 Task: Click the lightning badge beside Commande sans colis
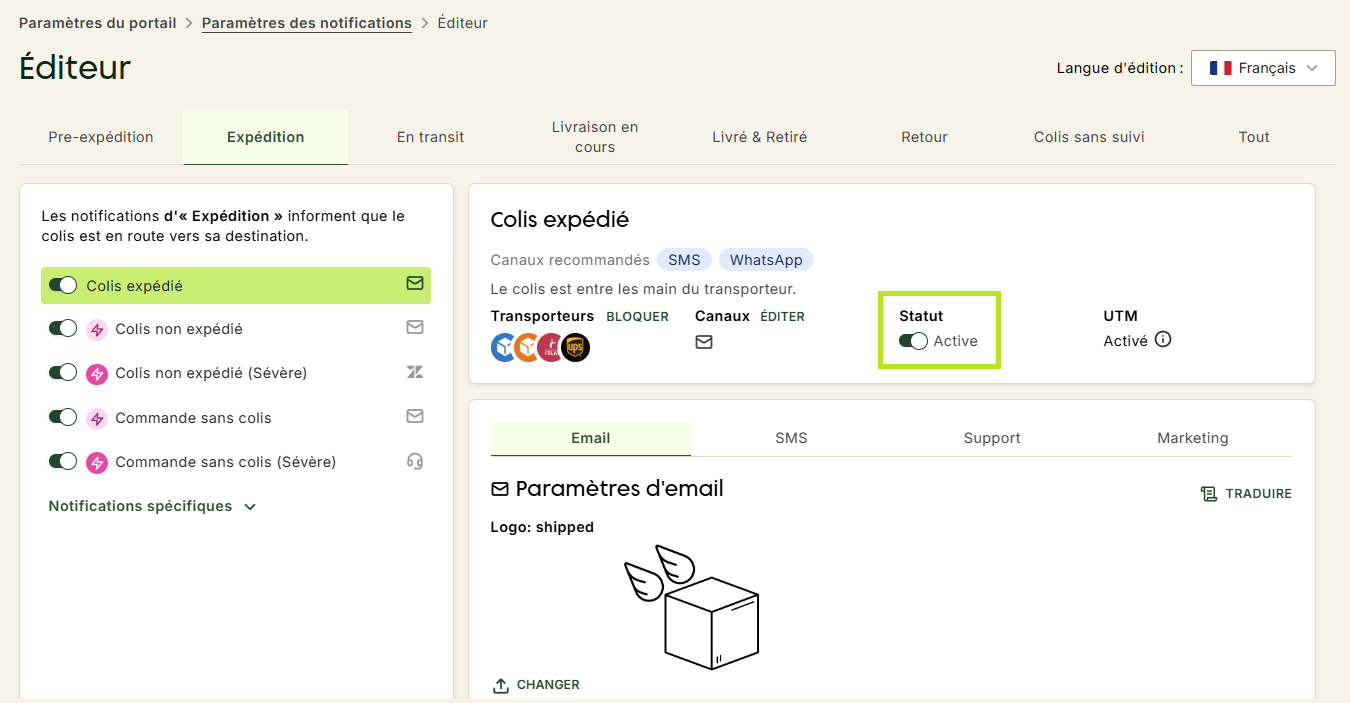click(x=97, y=418)
